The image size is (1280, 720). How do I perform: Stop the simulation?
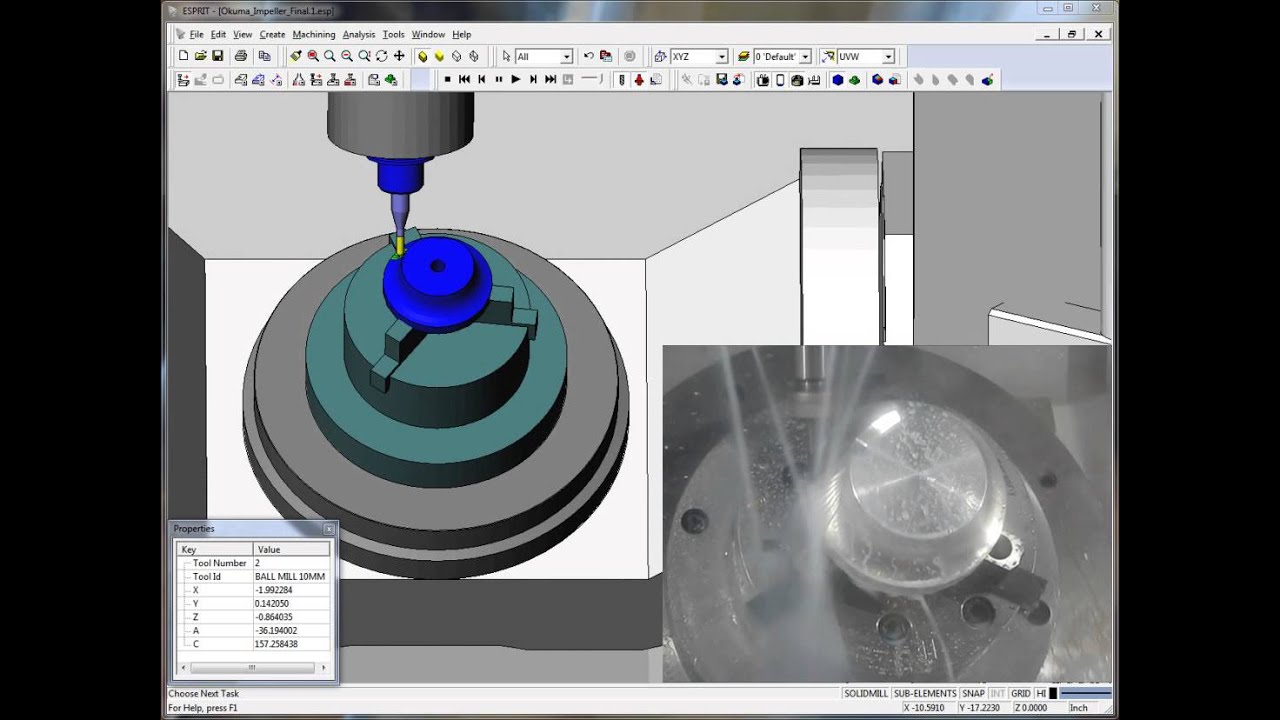pyautogui.click(x=447, y=79)
